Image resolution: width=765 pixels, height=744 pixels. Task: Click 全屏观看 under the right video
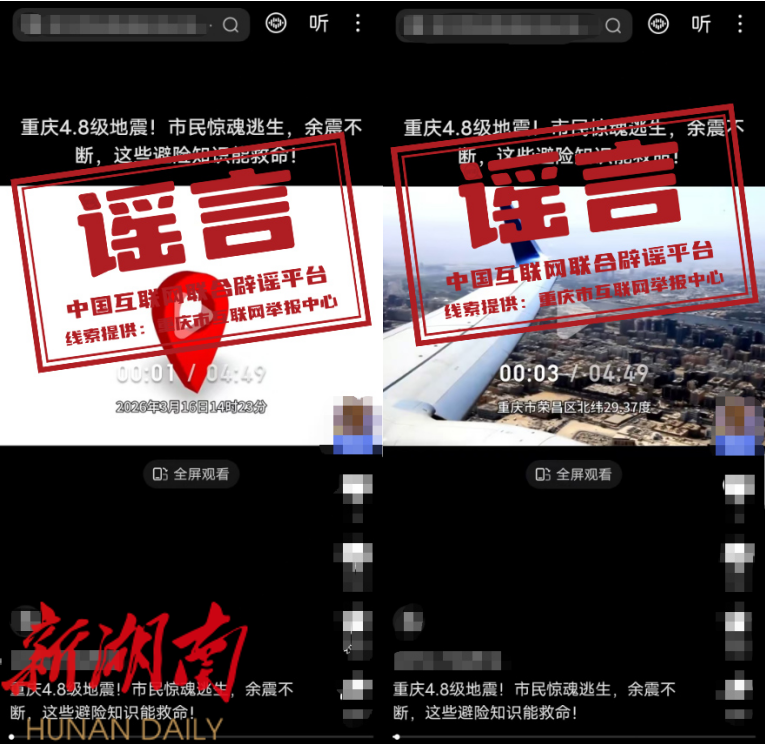(574, 474)
